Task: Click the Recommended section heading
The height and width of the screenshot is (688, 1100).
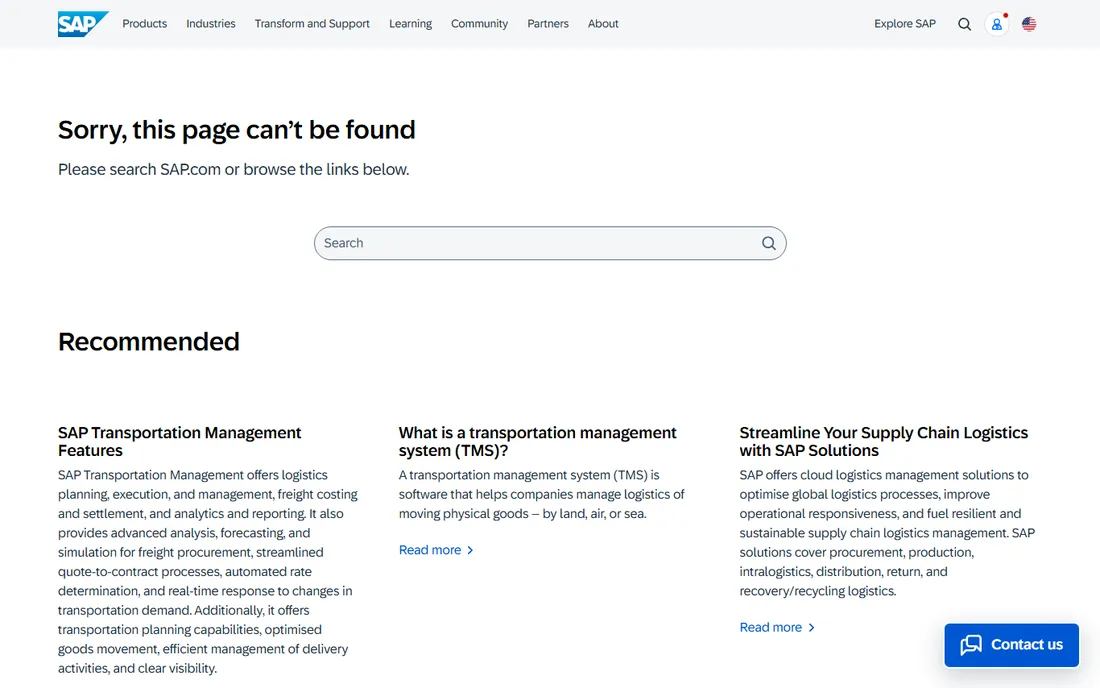Action: [x=149, y=342]
